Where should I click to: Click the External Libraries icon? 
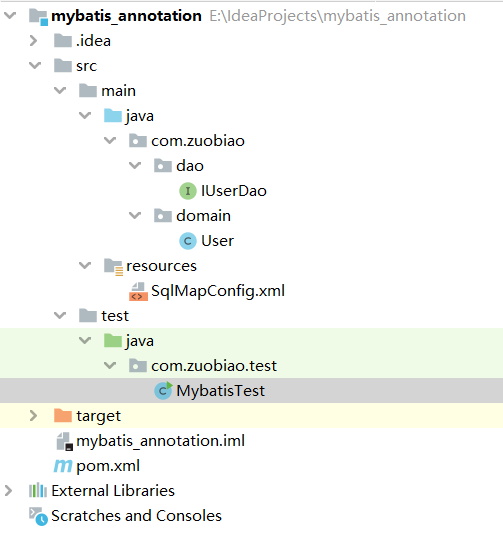38,490
